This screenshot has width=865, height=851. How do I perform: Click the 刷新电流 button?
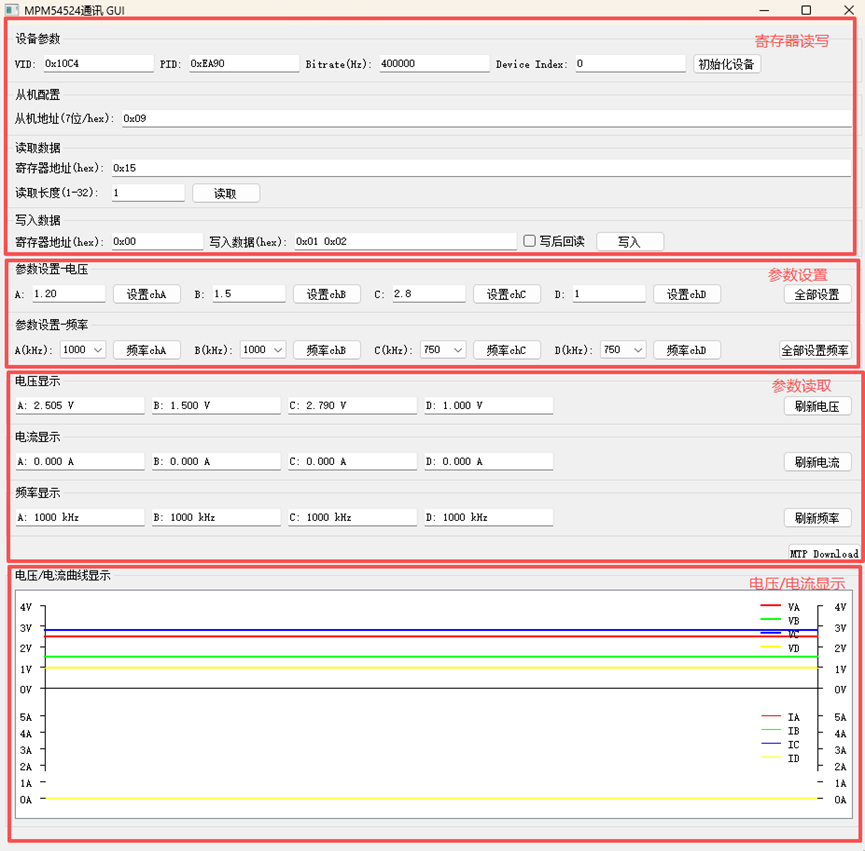(817, 462)
